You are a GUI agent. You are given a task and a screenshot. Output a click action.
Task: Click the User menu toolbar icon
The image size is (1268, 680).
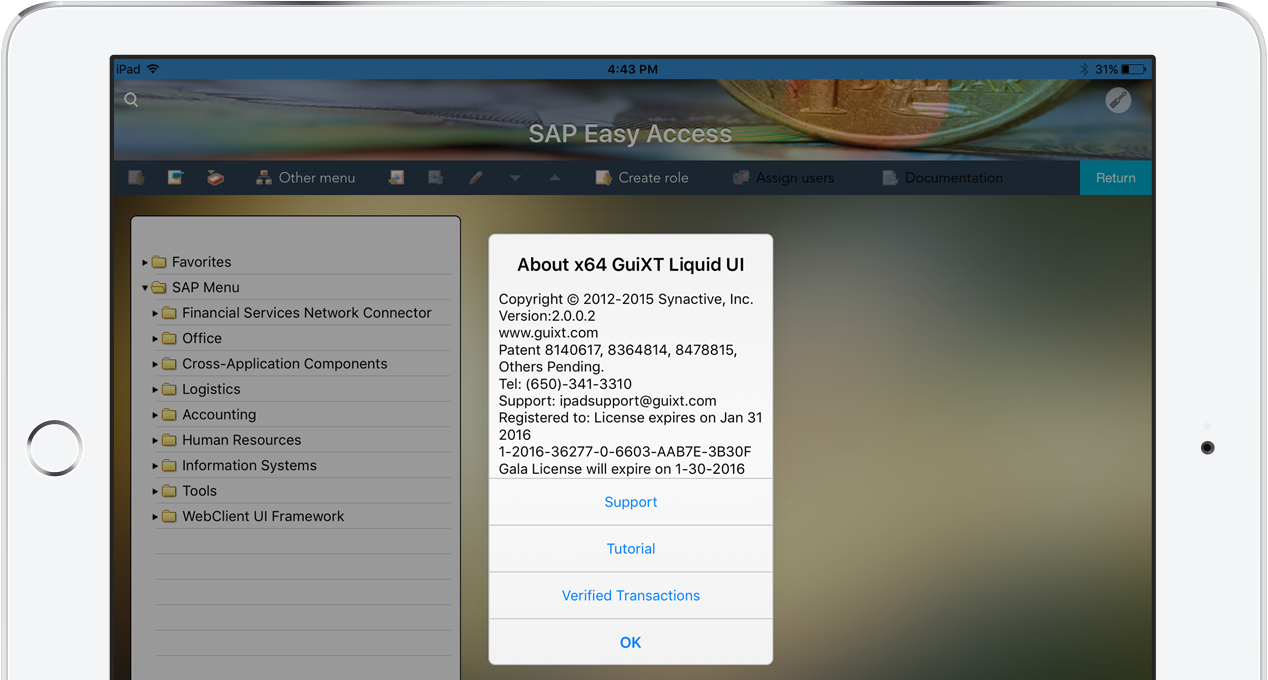137,178
